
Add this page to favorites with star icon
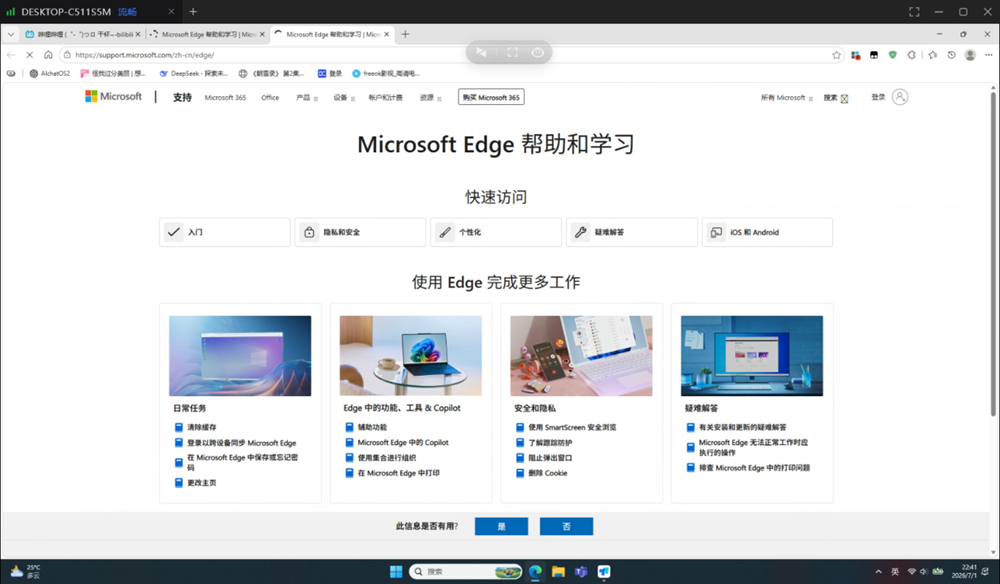point(836,55)
